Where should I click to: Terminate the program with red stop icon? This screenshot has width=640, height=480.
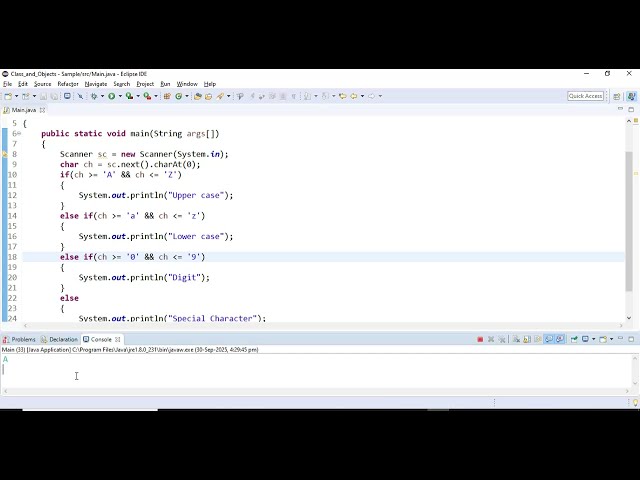(x=480, y=340)
